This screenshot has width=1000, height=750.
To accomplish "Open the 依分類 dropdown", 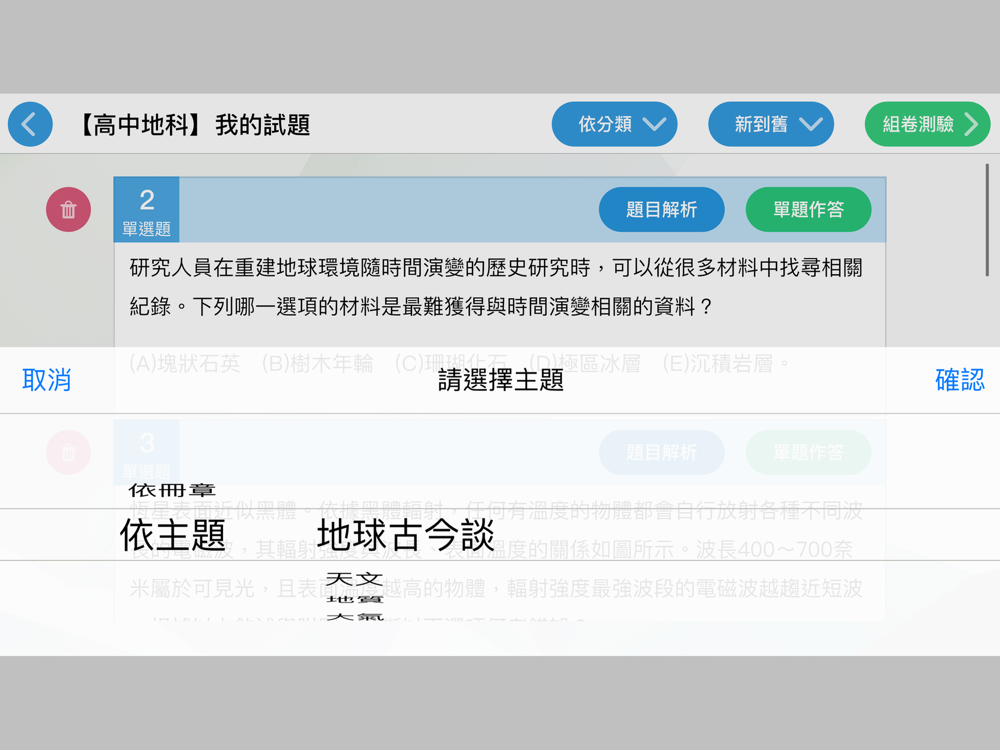I will (614, 124).
